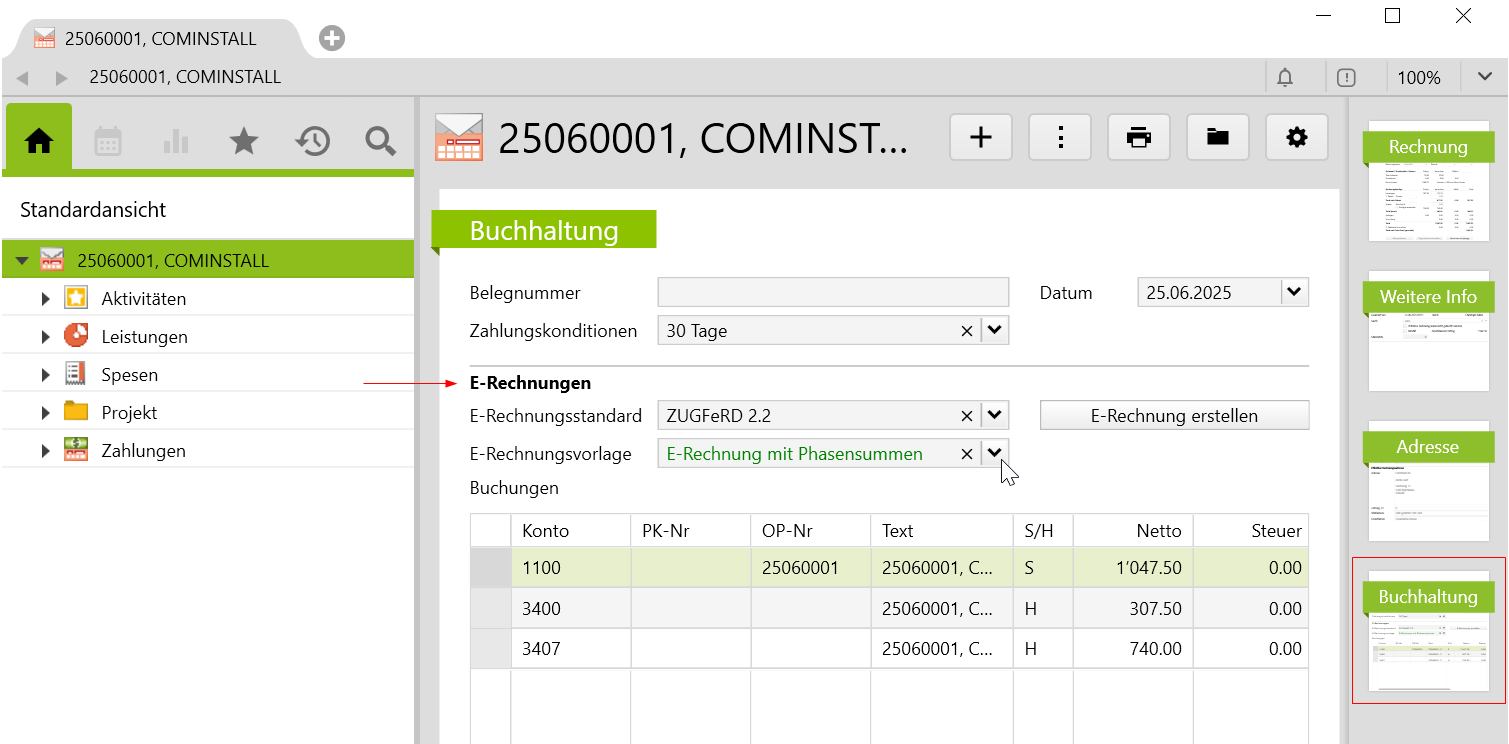Image resolution: width=1509 pixels, height=744 pixels.
Task: Expand the Zahlungen tree node
Action: (x=45, y=451)
